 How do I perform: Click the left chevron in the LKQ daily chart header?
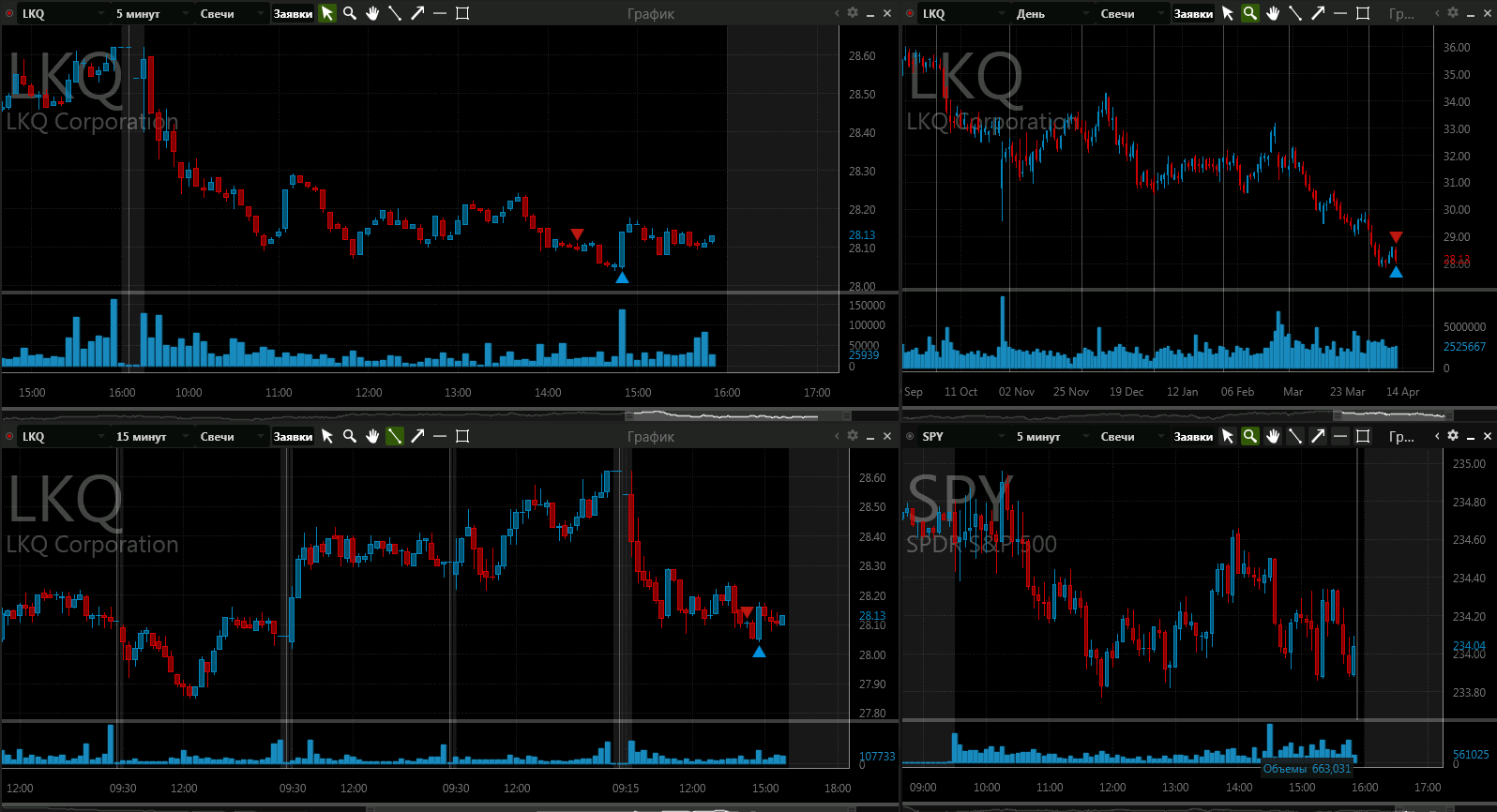click(x=1437, y=13)
